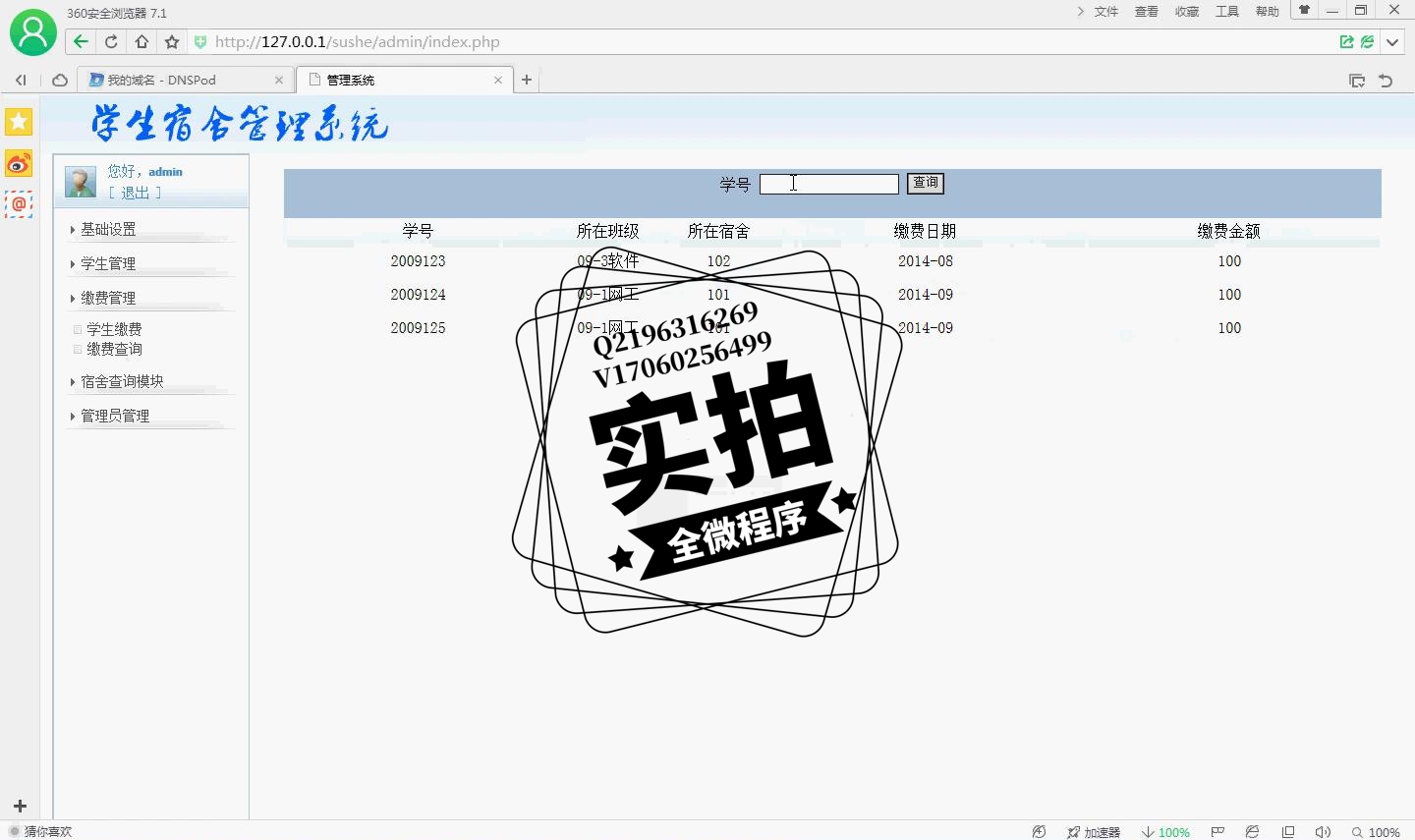Click the 缴费日期 column header
The height and width of the screenshot is (840, 1415).
click(925, 231)
